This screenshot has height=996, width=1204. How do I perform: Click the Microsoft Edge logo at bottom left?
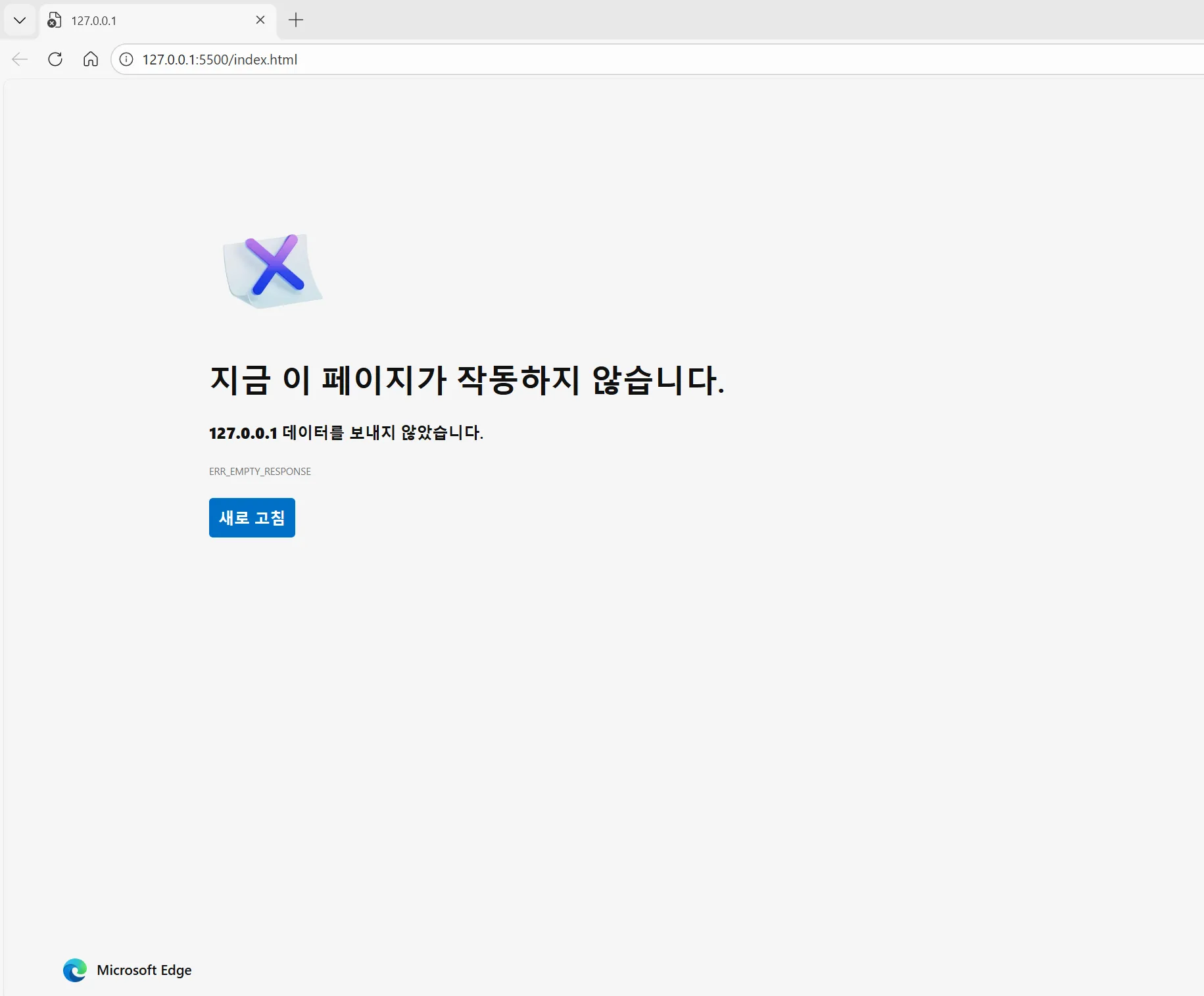coord(75,970)
